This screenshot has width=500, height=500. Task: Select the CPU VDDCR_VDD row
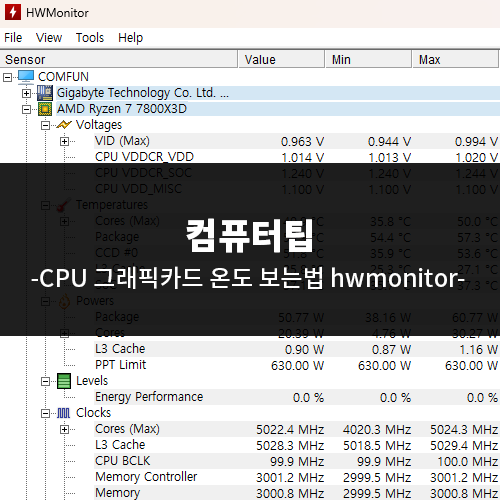click(297, 157)
